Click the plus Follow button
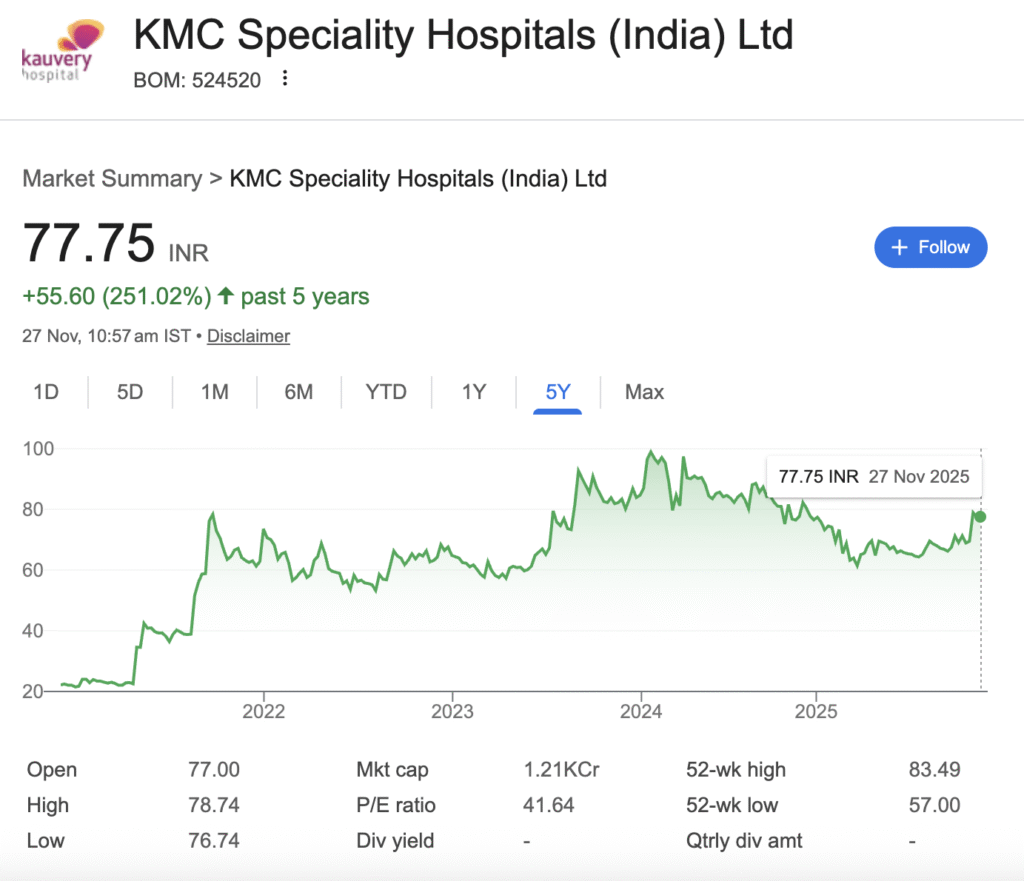The width and height of the screenshot is (1024, 881). [x=930, y=247]
